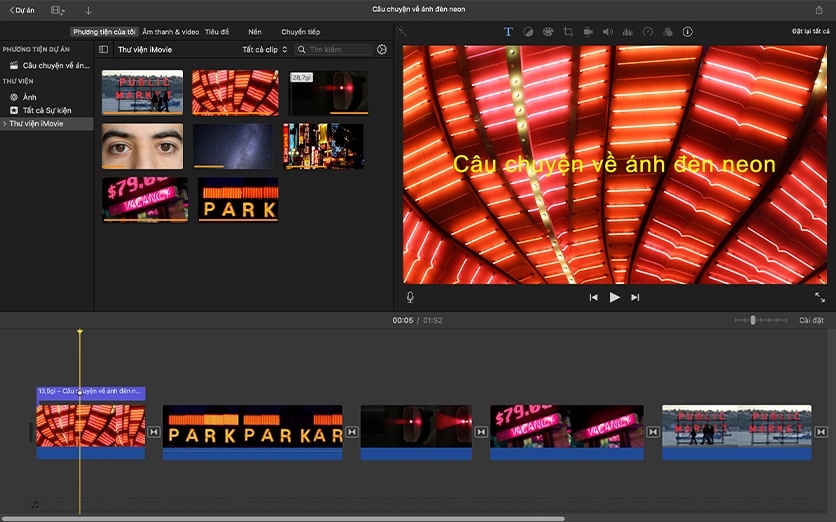Open the "Chuyển tiếp" tab

(x=300, y=32)
